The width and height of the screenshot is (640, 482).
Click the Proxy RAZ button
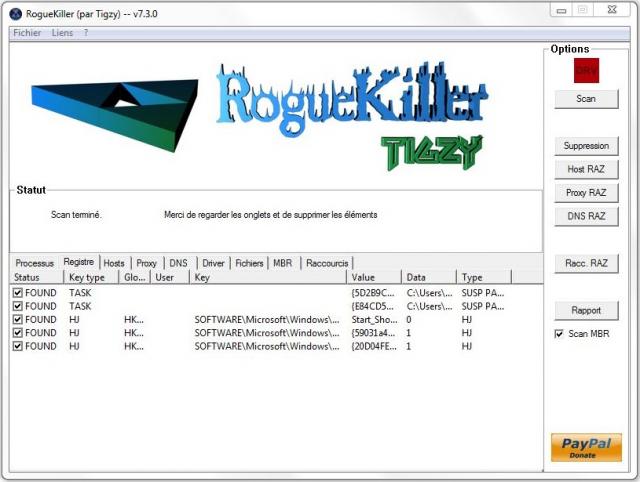(586, 193)
